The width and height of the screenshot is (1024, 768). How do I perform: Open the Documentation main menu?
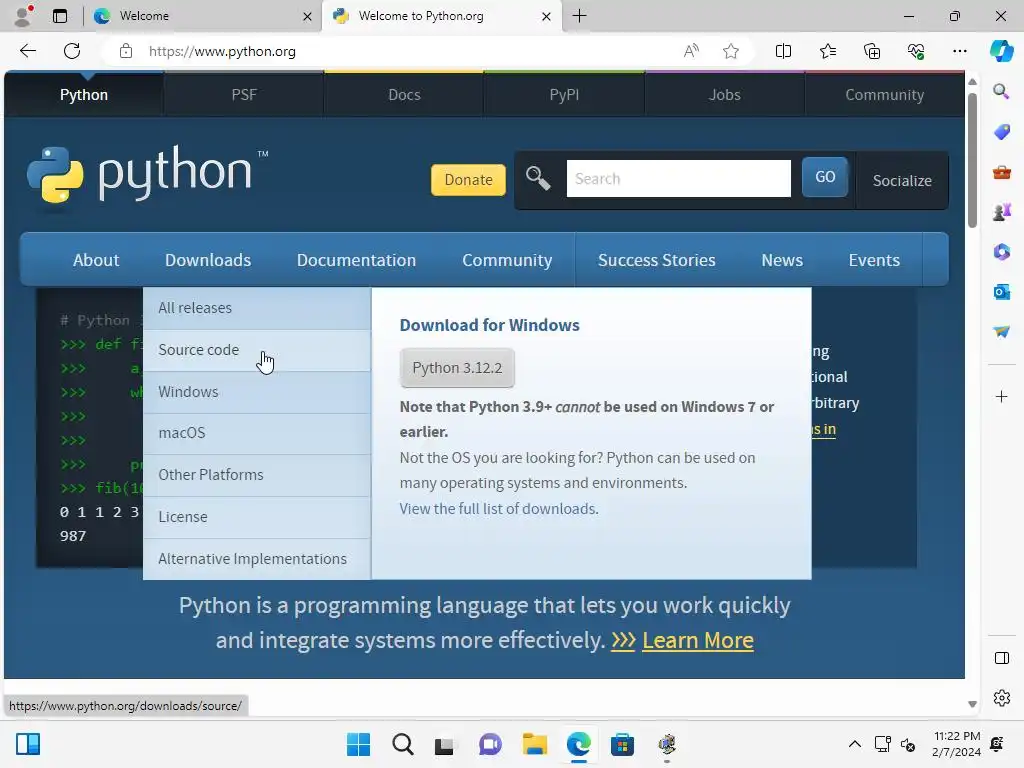point(356,260)
